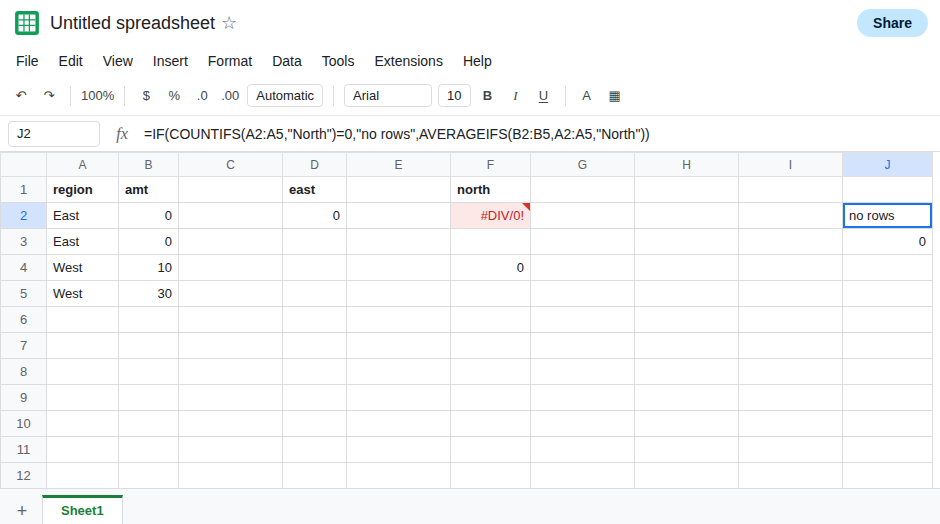The width and height of the screenshot is (940, 524).
Task: Click the Name box showing J2
Action: (54, 134)
